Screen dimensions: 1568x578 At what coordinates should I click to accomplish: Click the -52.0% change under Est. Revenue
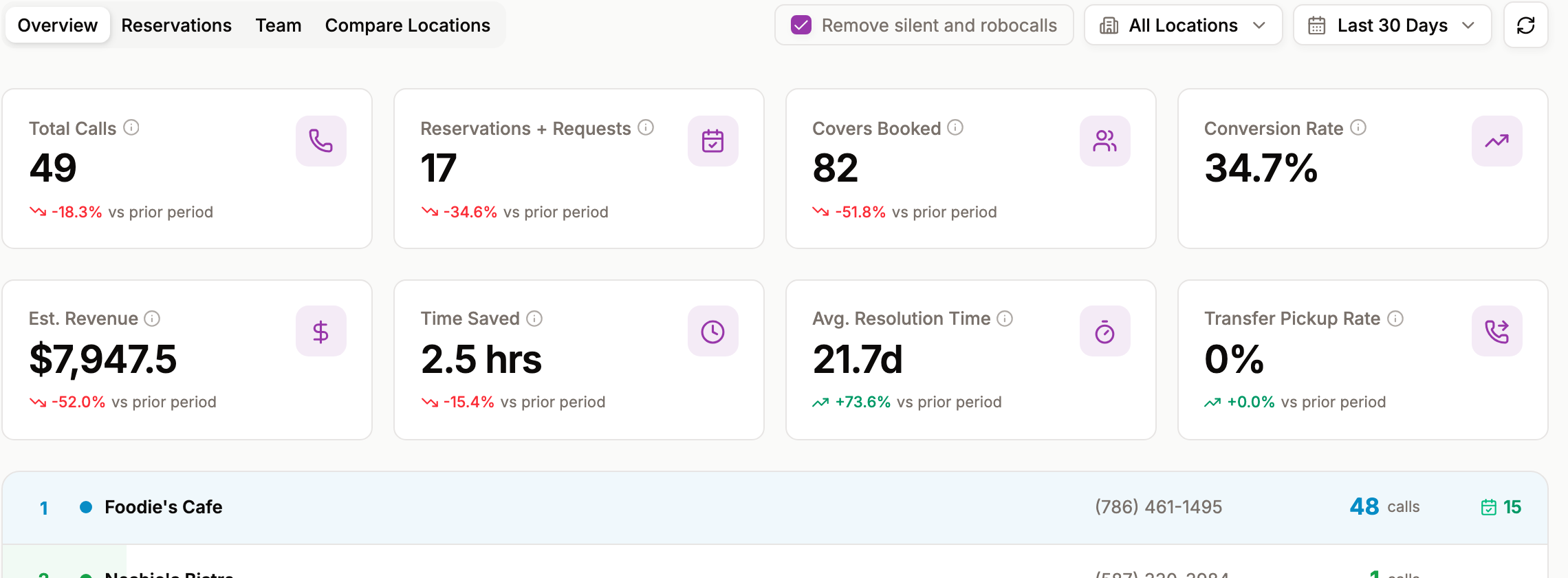pos(78,402)
